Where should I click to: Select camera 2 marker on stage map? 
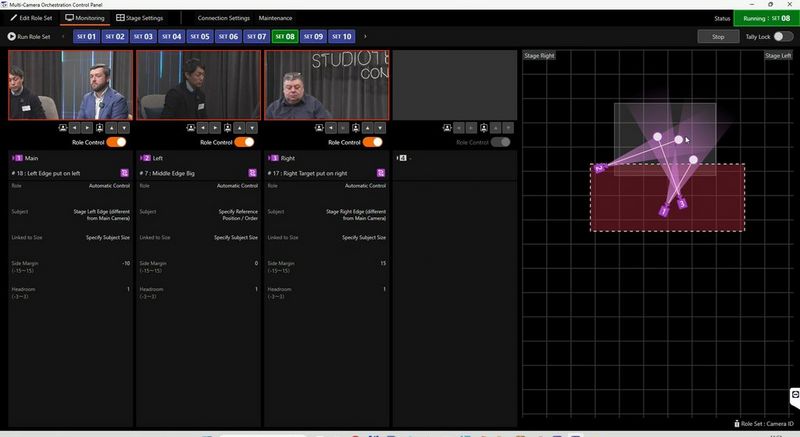[599, 168]
